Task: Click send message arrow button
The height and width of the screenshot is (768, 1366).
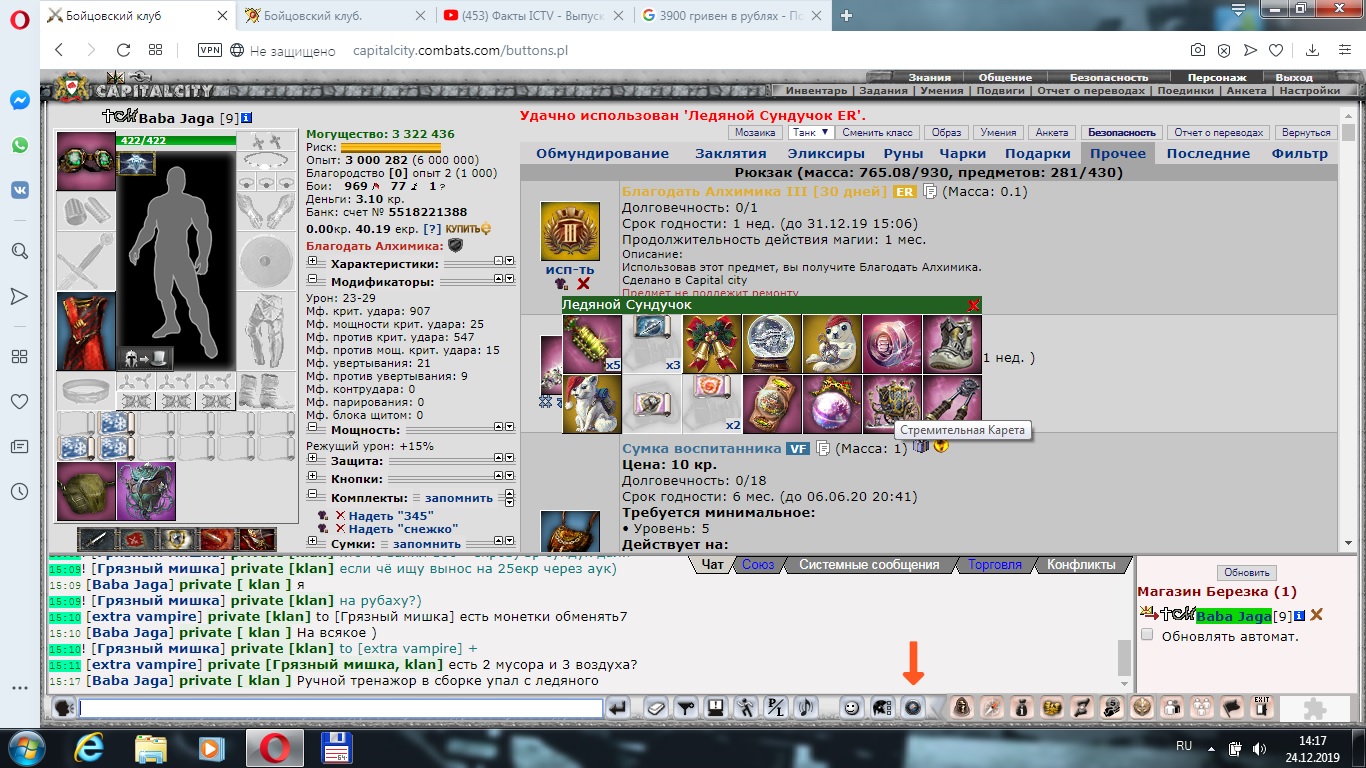Action: 619,708
